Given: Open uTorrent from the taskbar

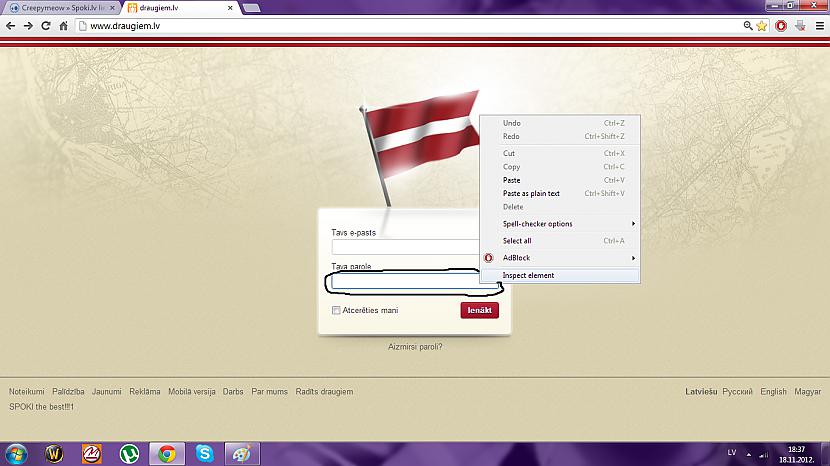Looking at the screenshot, I should [129, 454].
